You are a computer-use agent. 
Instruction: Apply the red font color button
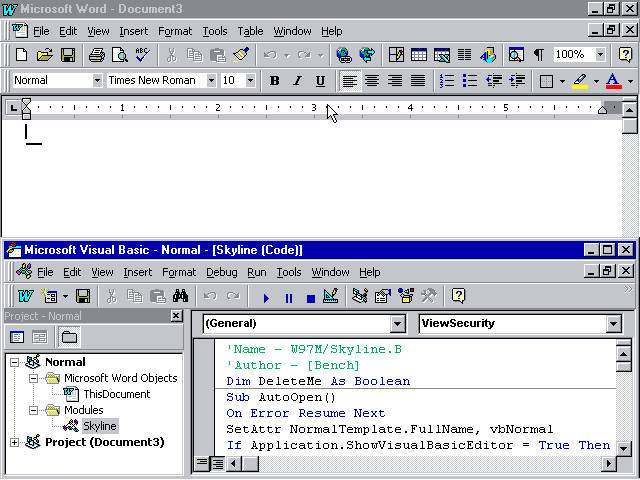(613, 81)
